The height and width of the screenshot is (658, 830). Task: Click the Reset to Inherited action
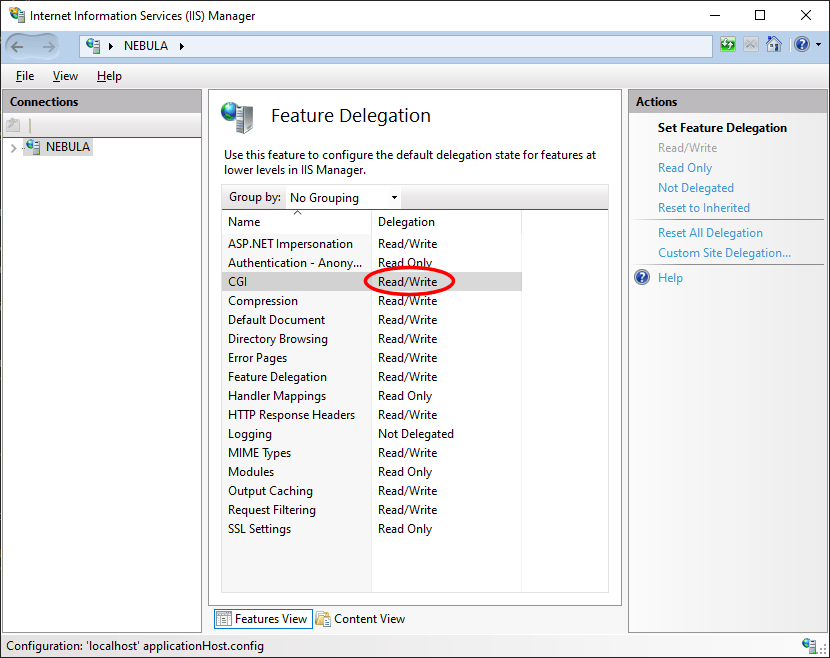[703, 208]
